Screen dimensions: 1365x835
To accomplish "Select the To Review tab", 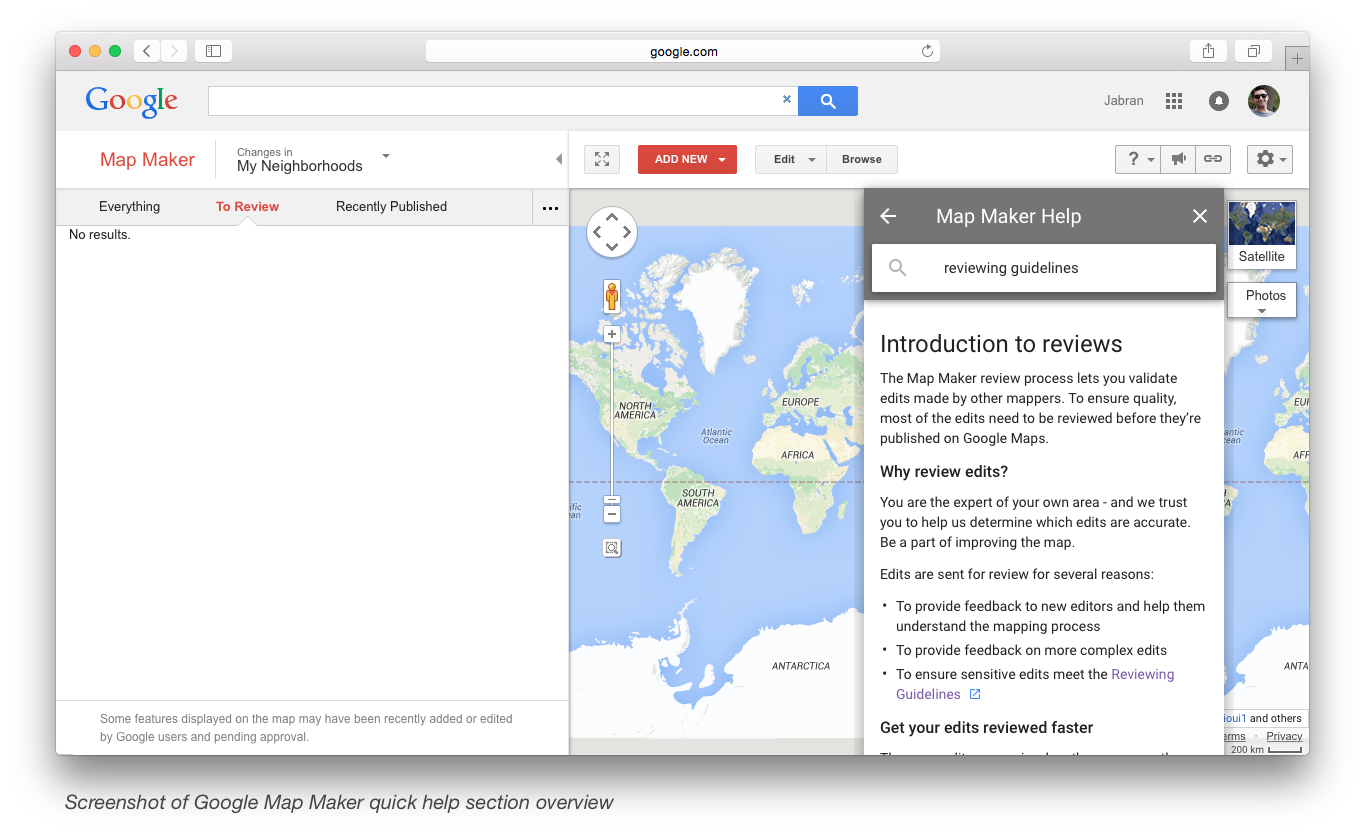I will (247, 207).
